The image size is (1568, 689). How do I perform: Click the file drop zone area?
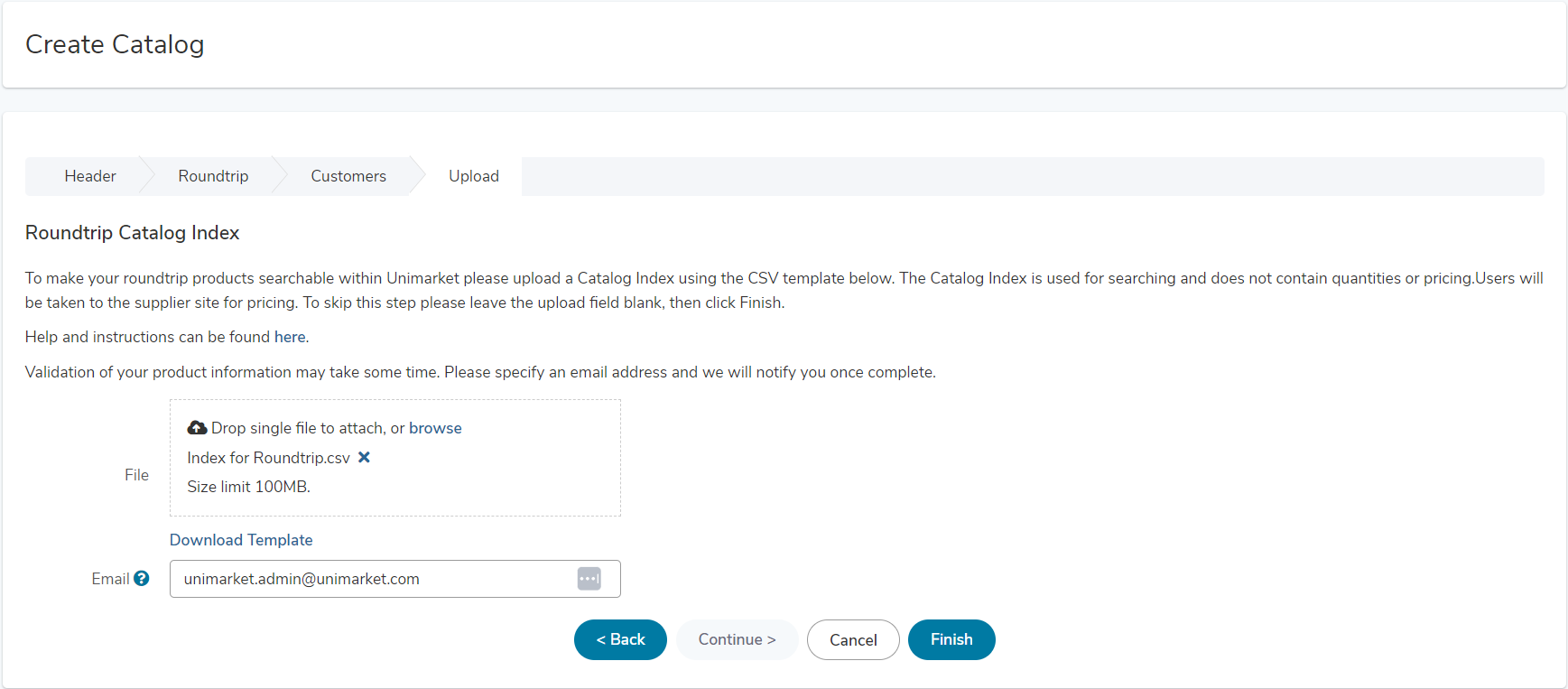pos(395,458)
